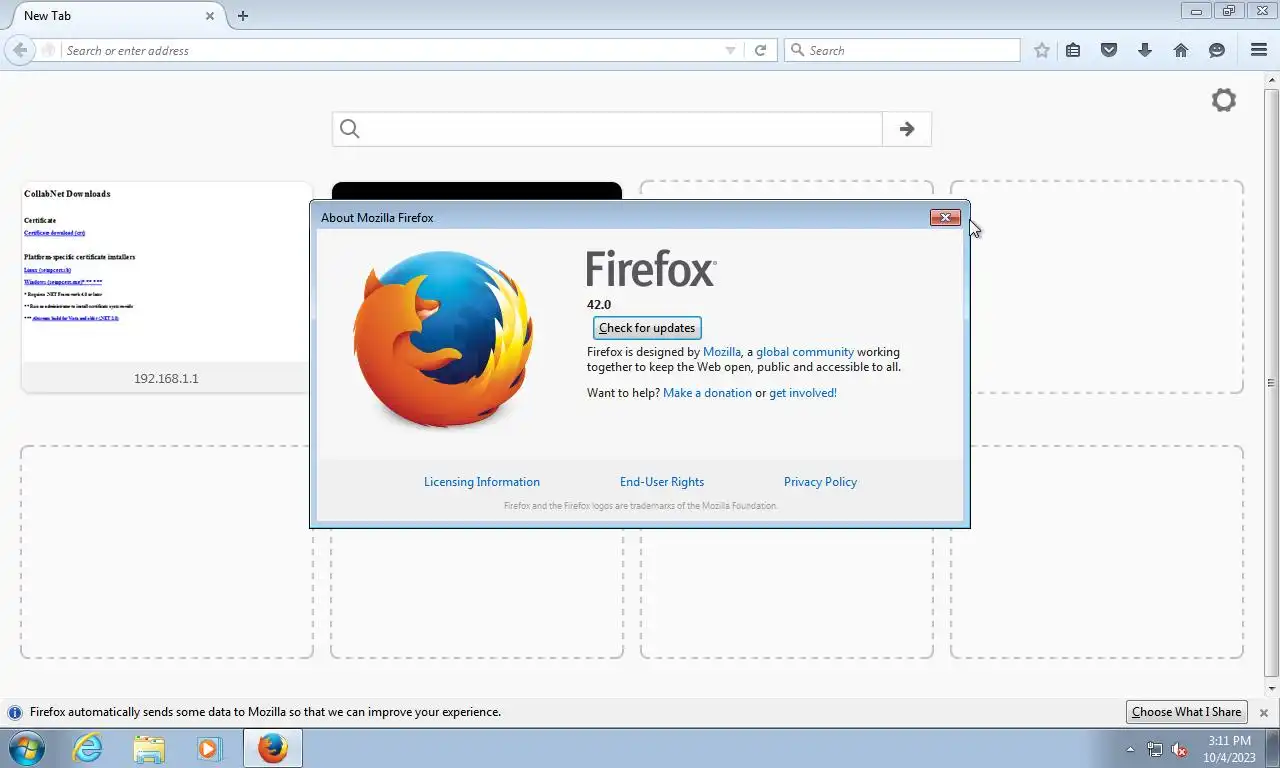Open New Tab page gear settings

click(x=1224, y=100)
